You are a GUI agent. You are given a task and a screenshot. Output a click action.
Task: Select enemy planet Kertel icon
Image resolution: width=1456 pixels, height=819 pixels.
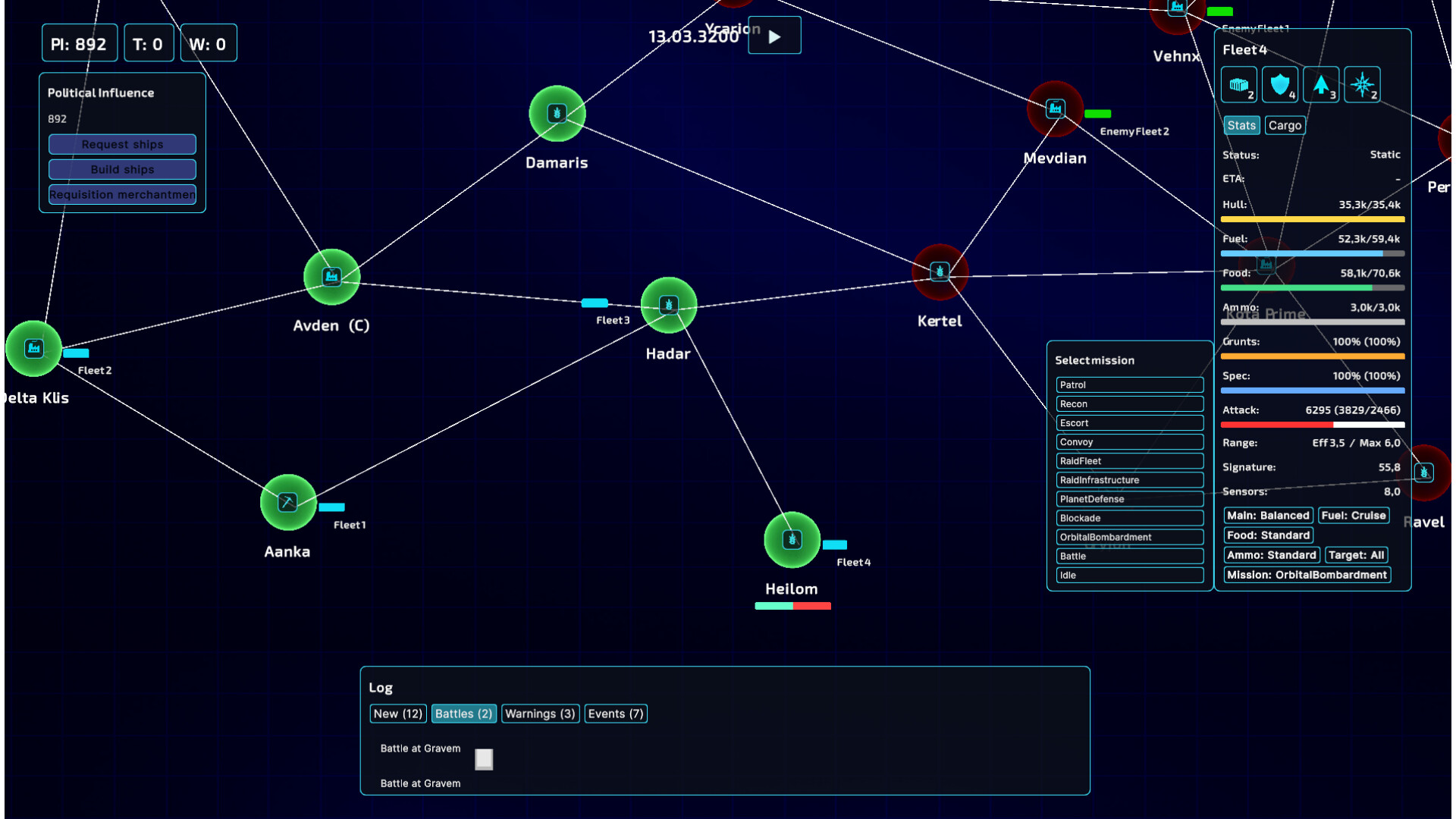[940, 271]
